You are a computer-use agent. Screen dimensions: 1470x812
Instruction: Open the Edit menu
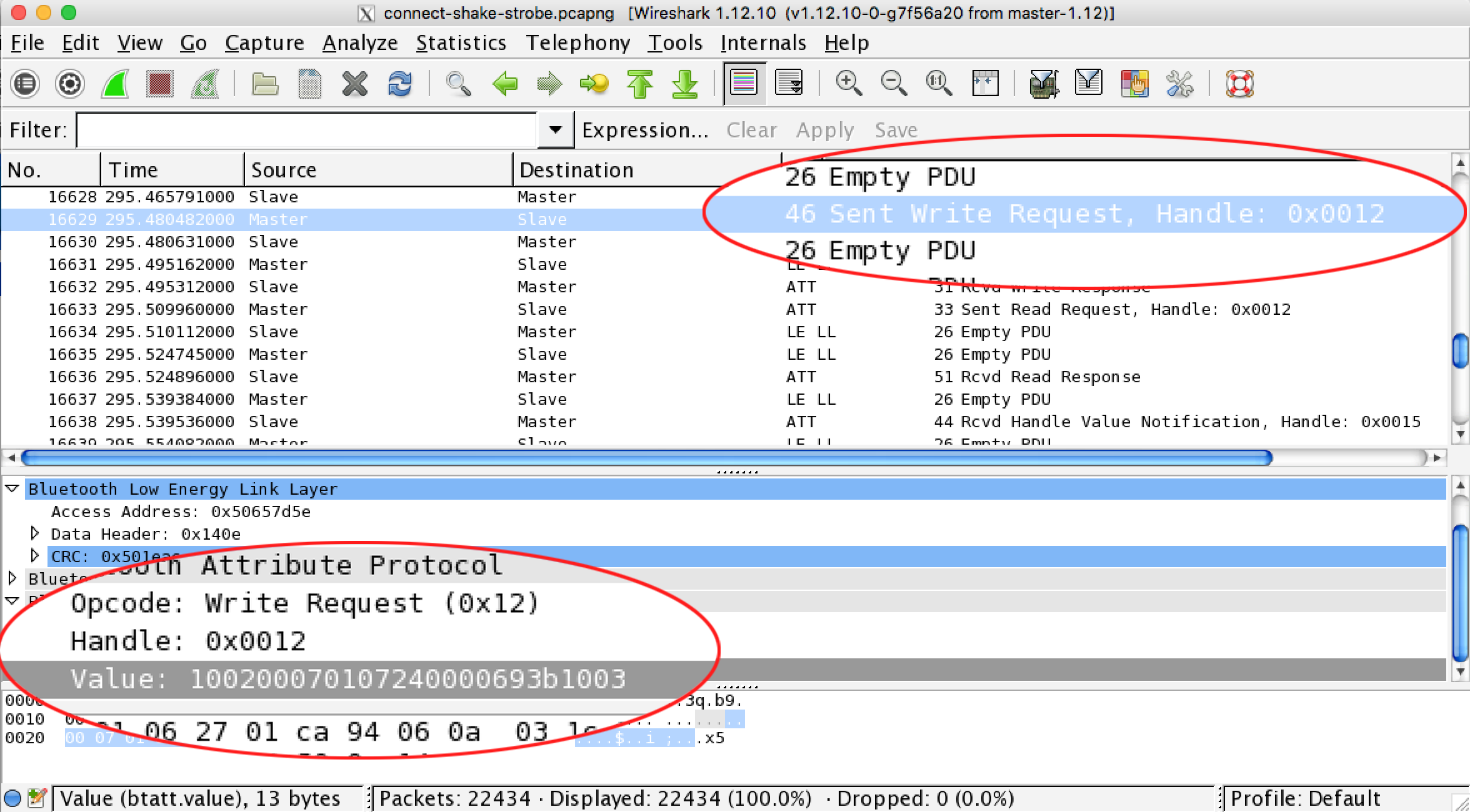(81, 42)
